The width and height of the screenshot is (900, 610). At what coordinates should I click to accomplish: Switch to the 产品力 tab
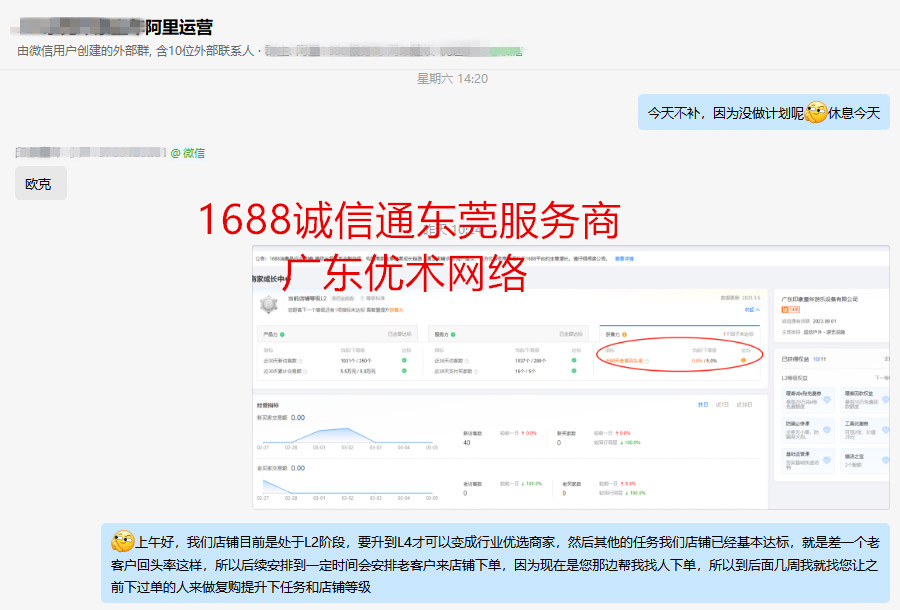(x=270, y=334)
